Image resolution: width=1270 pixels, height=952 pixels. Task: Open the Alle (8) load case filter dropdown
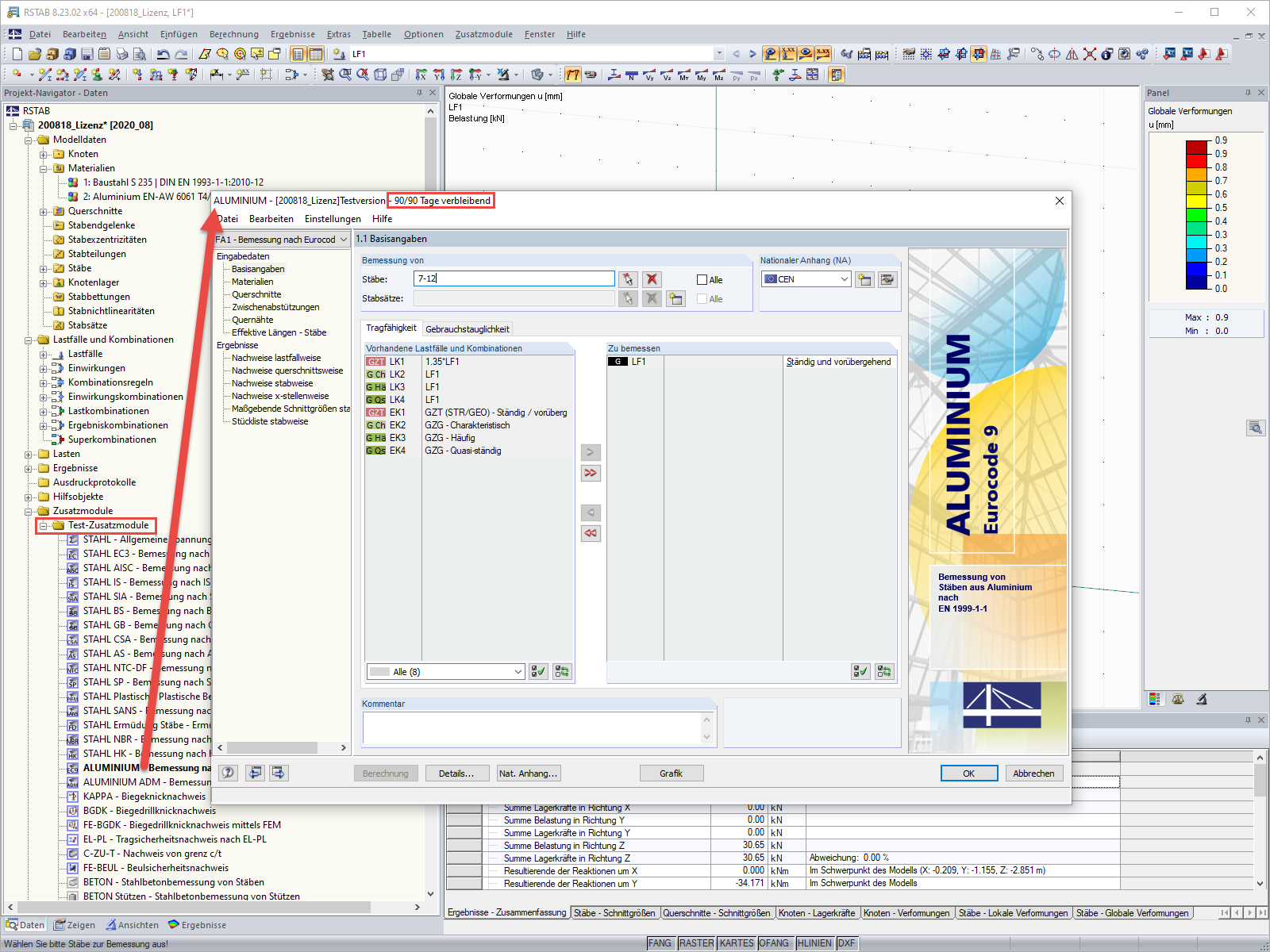[x=518, y=671]
